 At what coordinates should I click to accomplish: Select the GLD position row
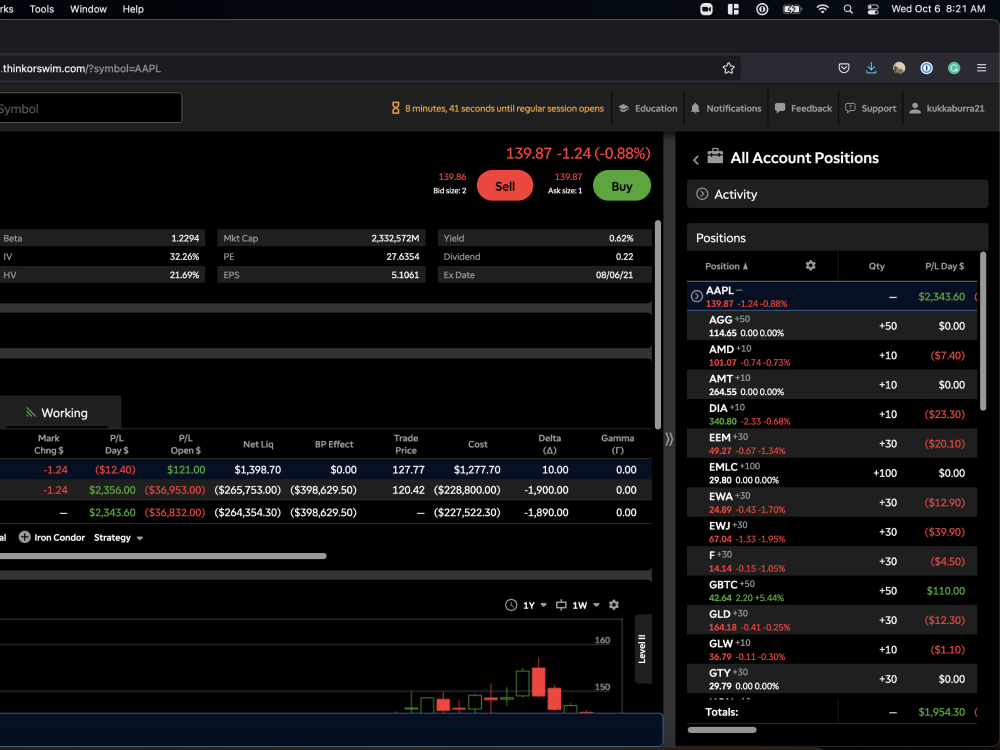point(832,620)
